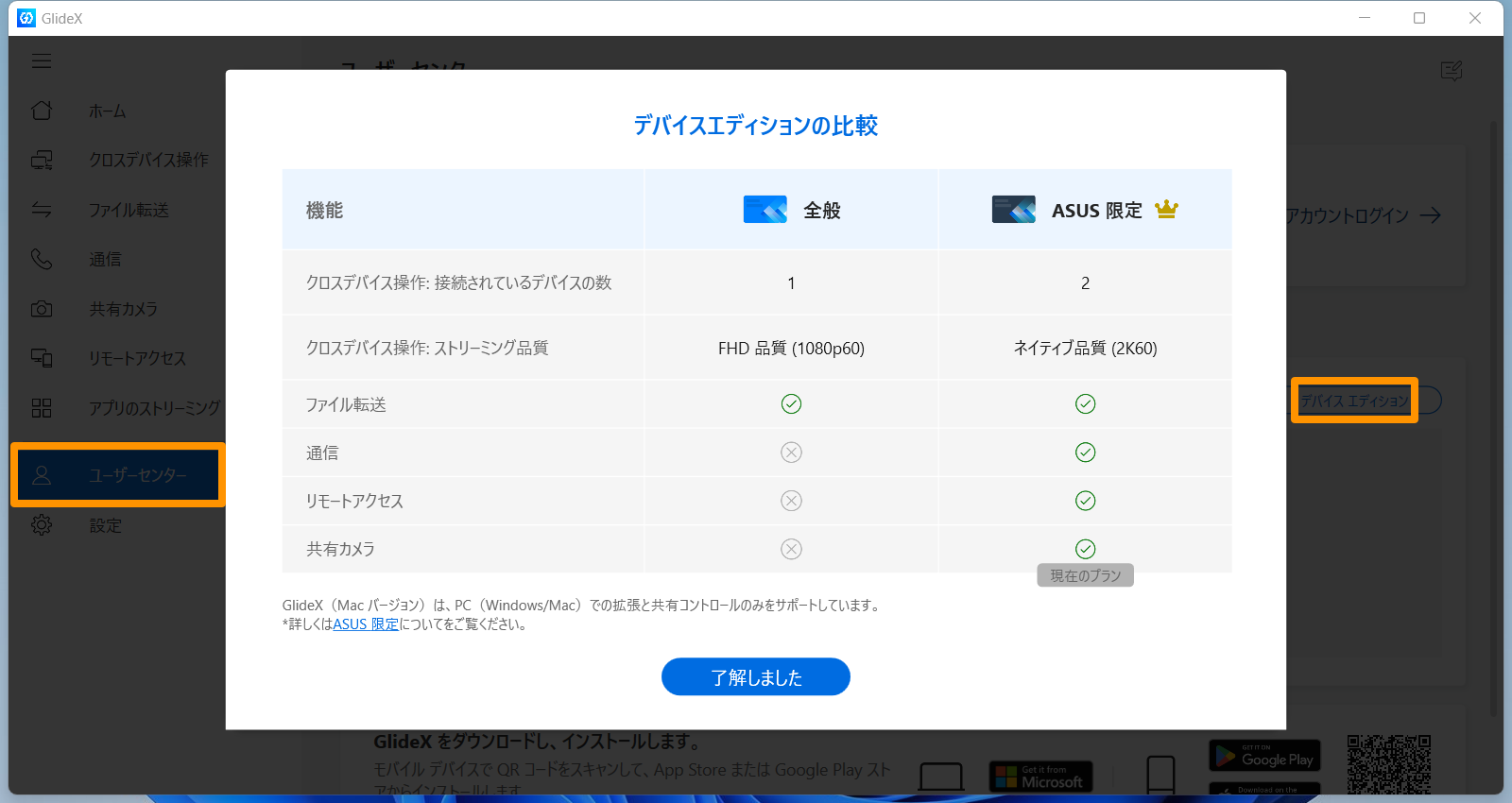Viewport: 1512px width, 803px height.
Task: Select the cross-device operation icon
Action: coord(42,161)
